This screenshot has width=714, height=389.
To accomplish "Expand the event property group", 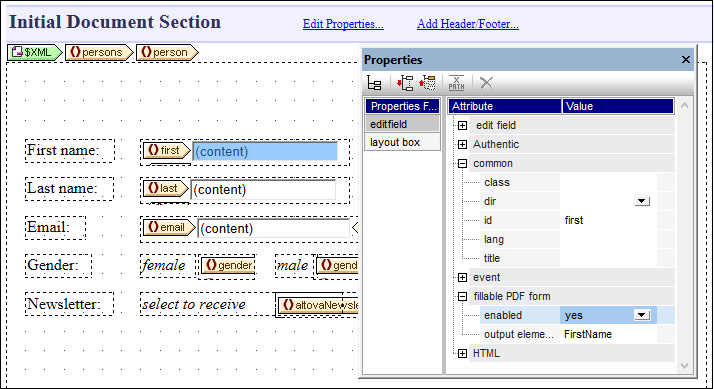I will pyautogui.click(x=462, y=277).
